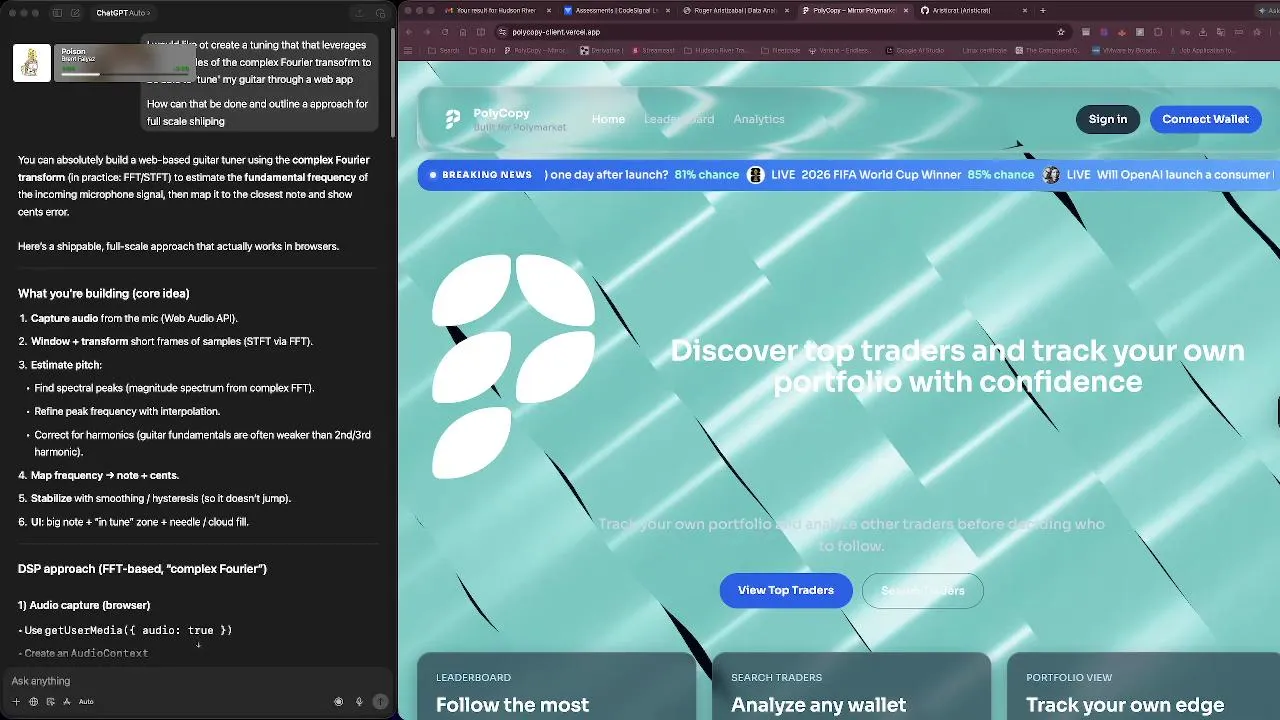Open the SEARCH TRADERS Analyze any wallet card
Viewport: 1280px width, 720px height.
[851, 686]
